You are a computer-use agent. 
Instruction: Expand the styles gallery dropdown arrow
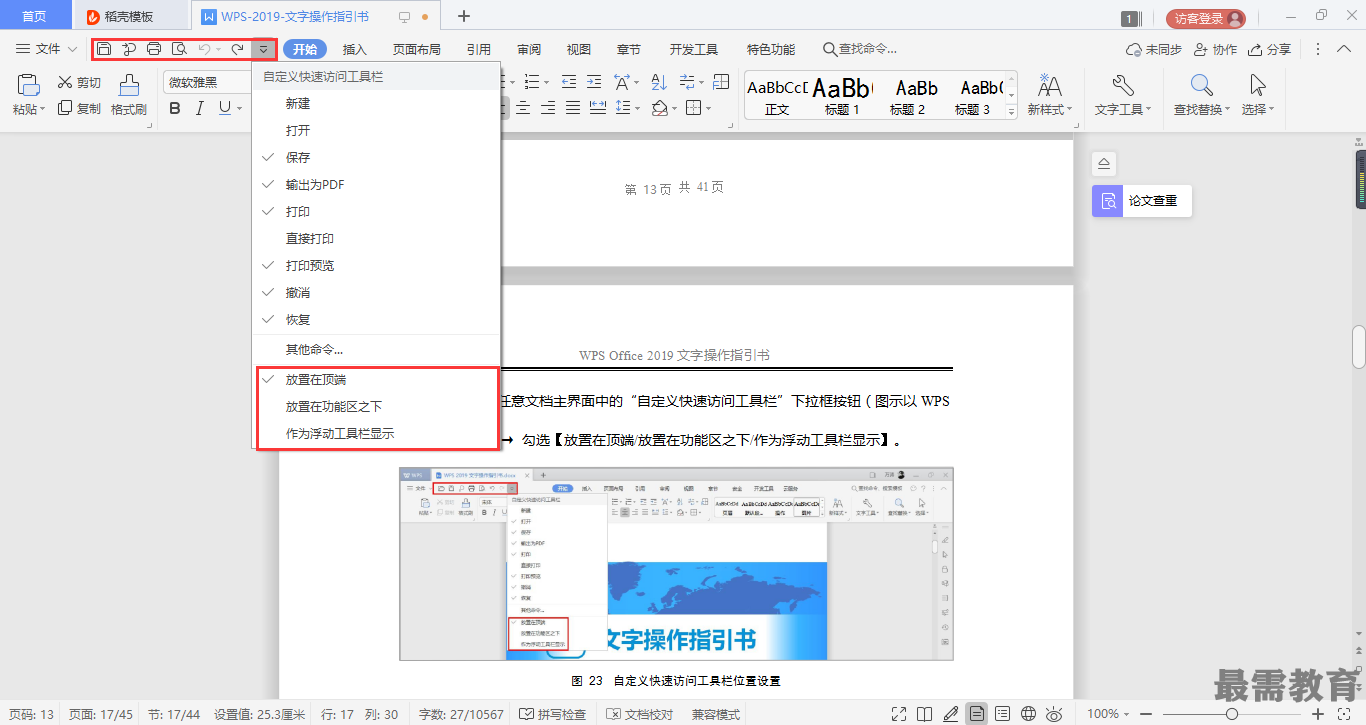pos(1011,111)
